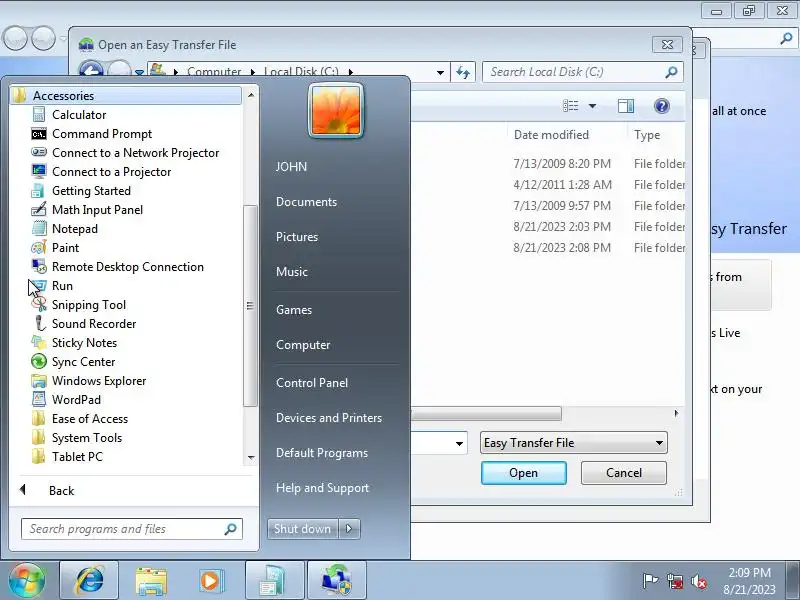Click the user account picture

pyautogui.click(x=336, y=111)
